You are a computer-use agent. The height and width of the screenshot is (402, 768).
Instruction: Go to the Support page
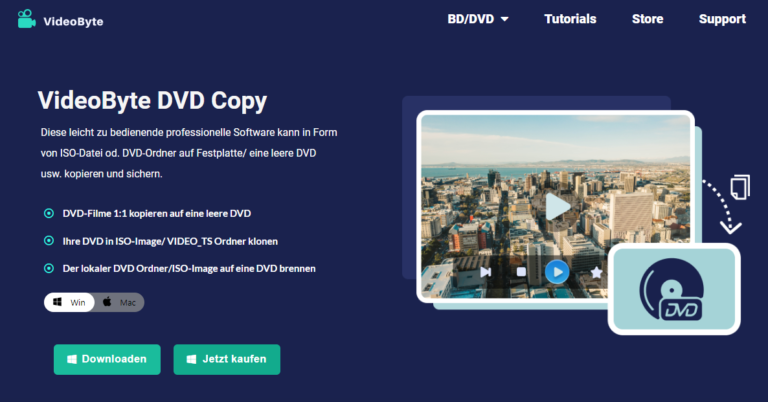coord(722,19)
